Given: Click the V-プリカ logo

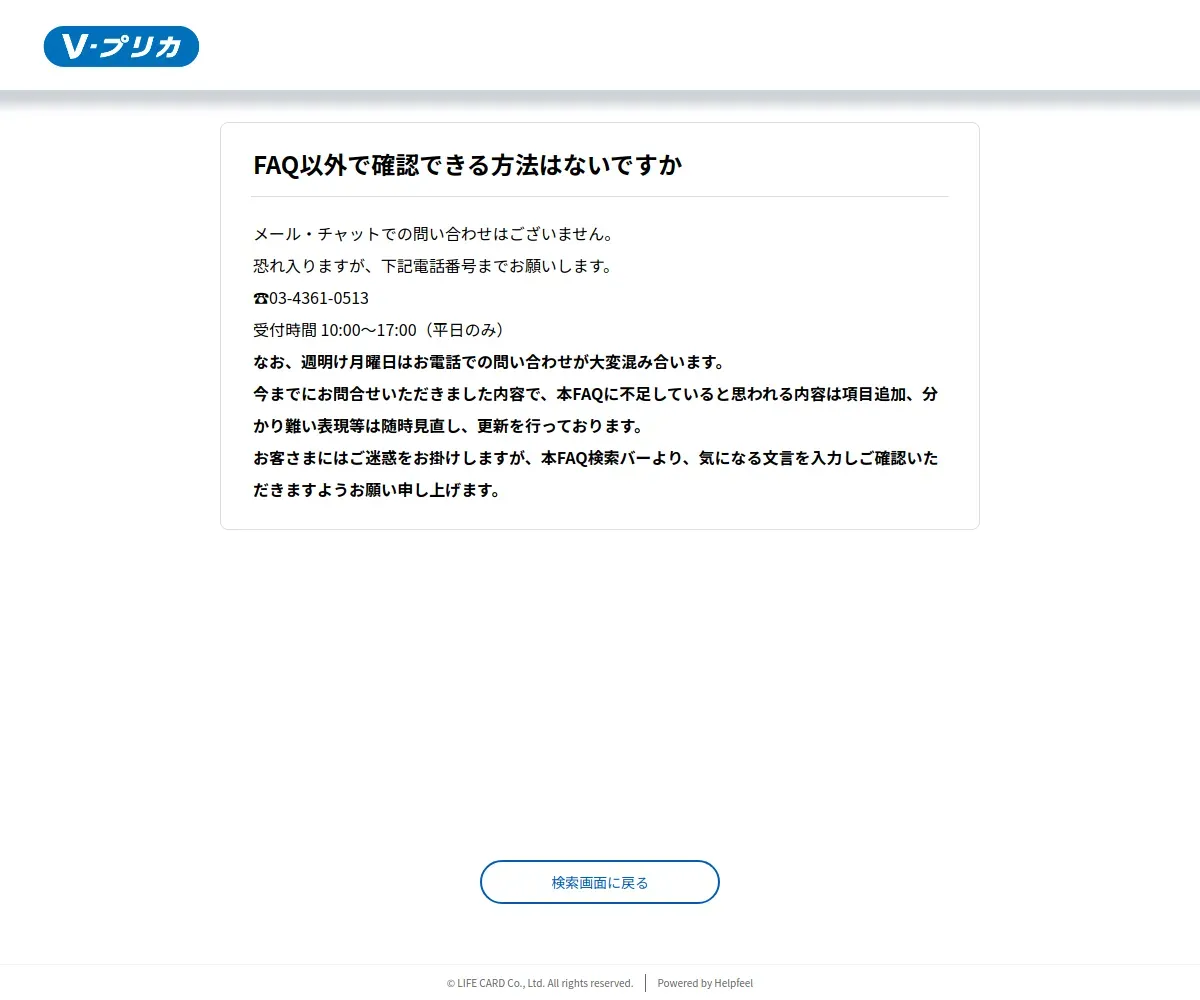Looking at the screenshot, I should click(121, 46).
